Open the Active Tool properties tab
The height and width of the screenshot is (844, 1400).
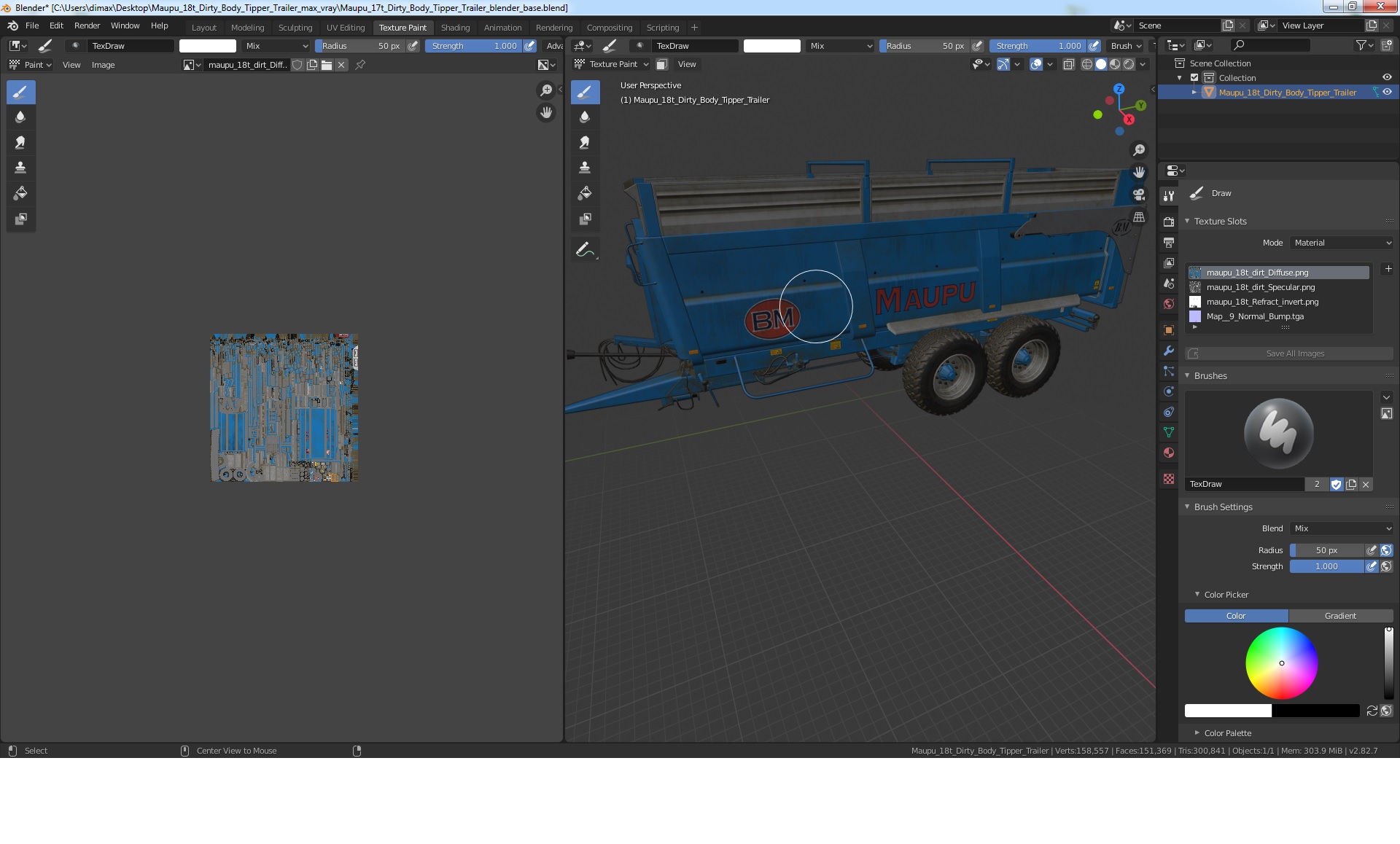(1169, 196)
